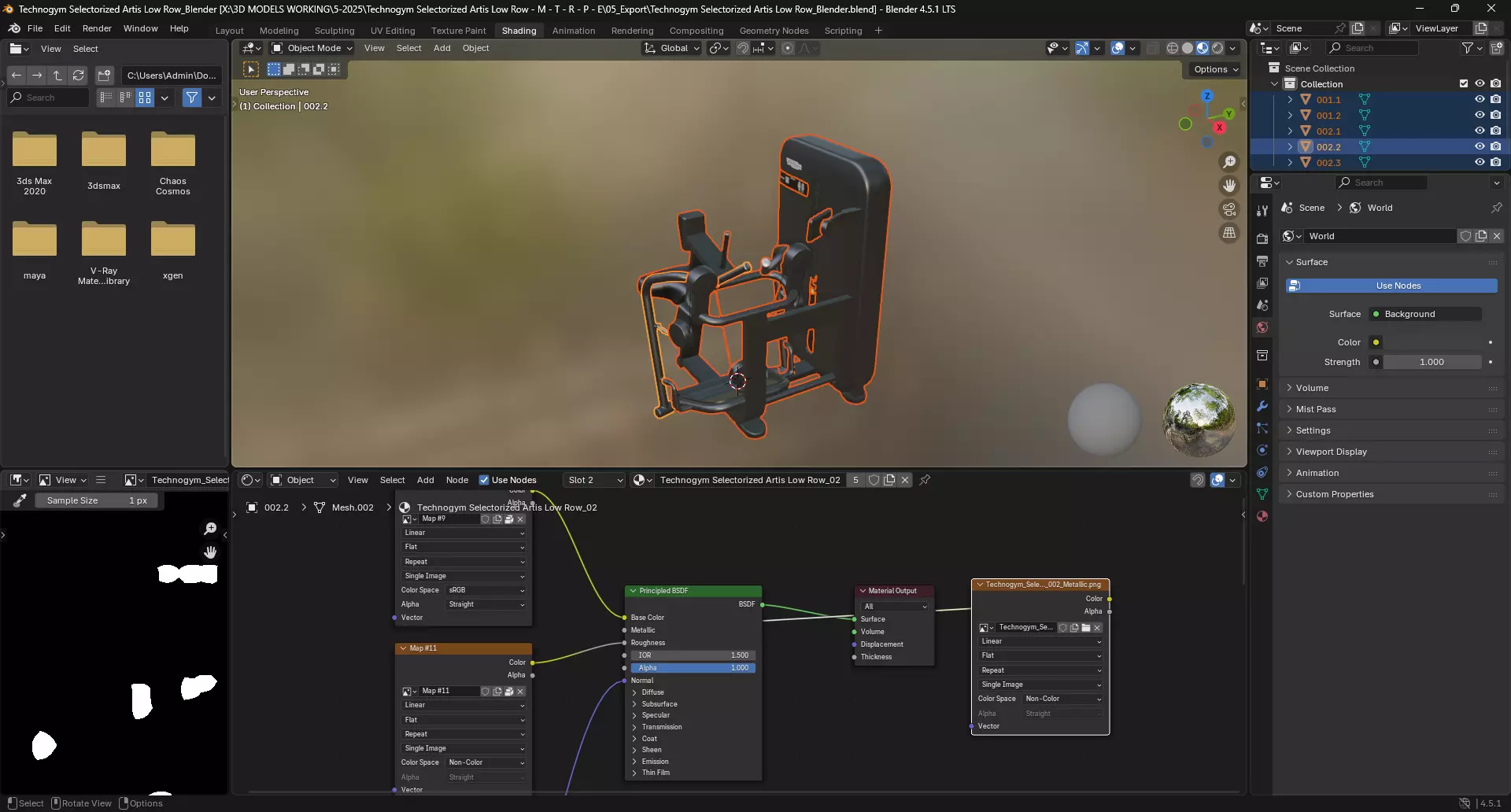
Task: Toggle Use Nodes checkbox in node editor
Action: point(484,480)
